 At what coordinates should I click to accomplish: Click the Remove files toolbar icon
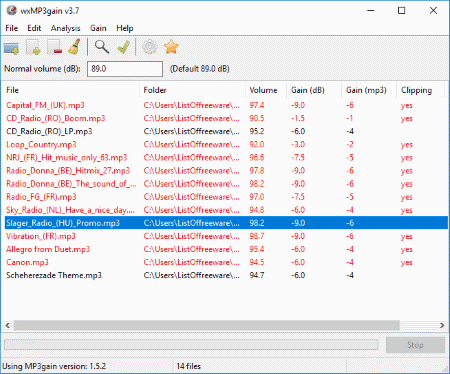pyautogui.click(x=55, y=47)
